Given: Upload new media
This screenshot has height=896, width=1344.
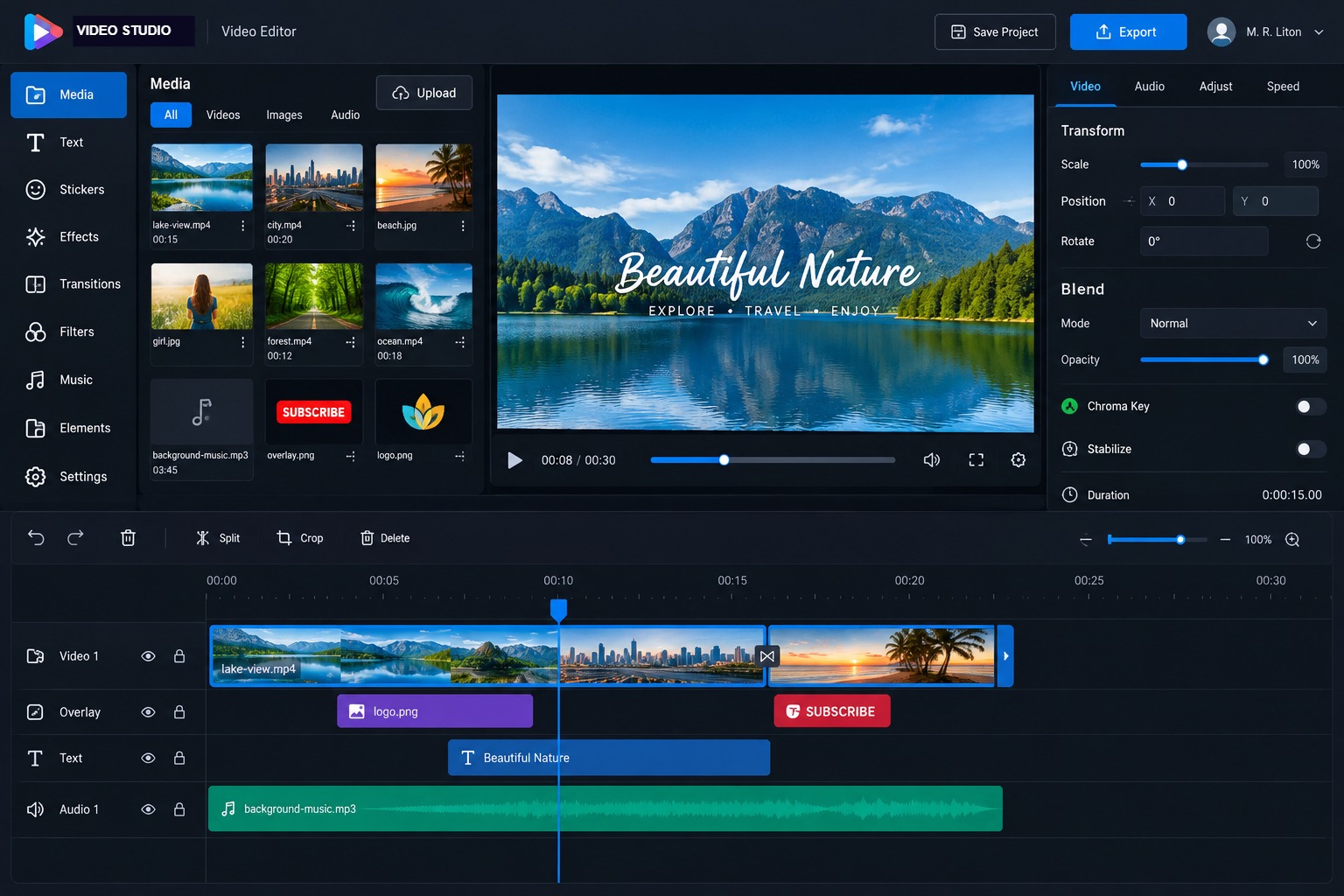Looking at the screenshot, I should (x=424, y=93).
